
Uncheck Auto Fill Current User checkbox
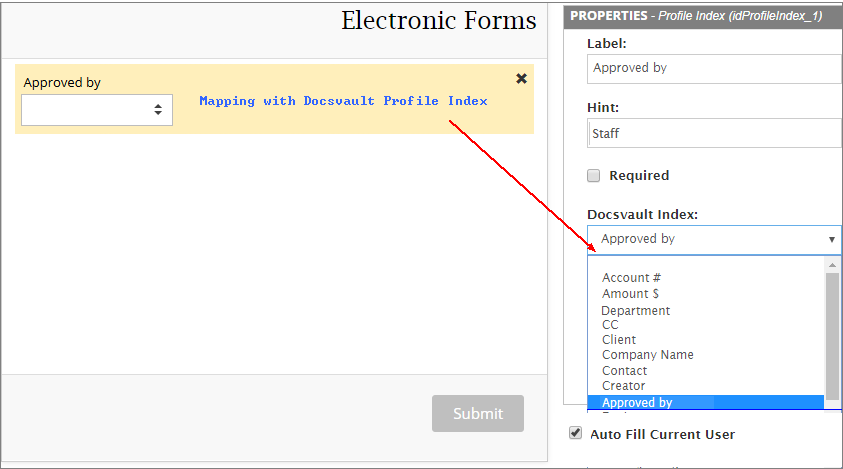575,433
